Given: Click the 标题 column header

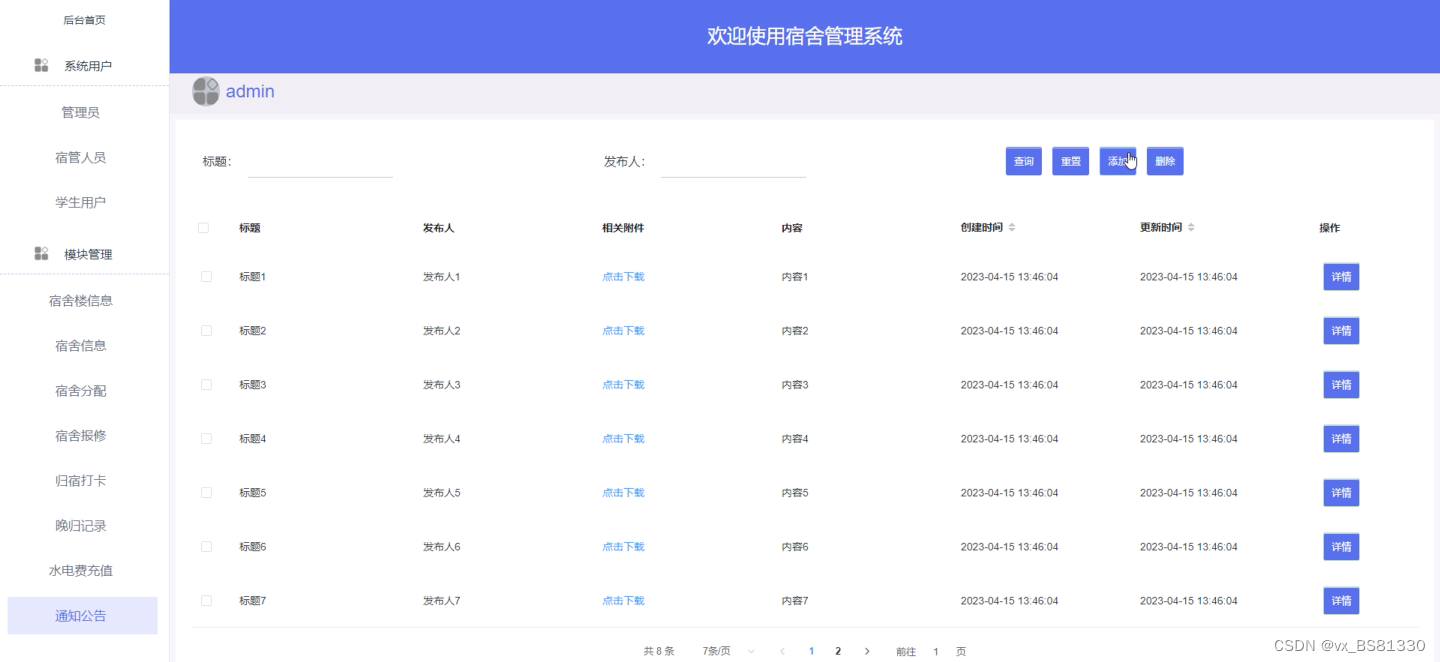Looking at the screenshot, I should [250, 228].
